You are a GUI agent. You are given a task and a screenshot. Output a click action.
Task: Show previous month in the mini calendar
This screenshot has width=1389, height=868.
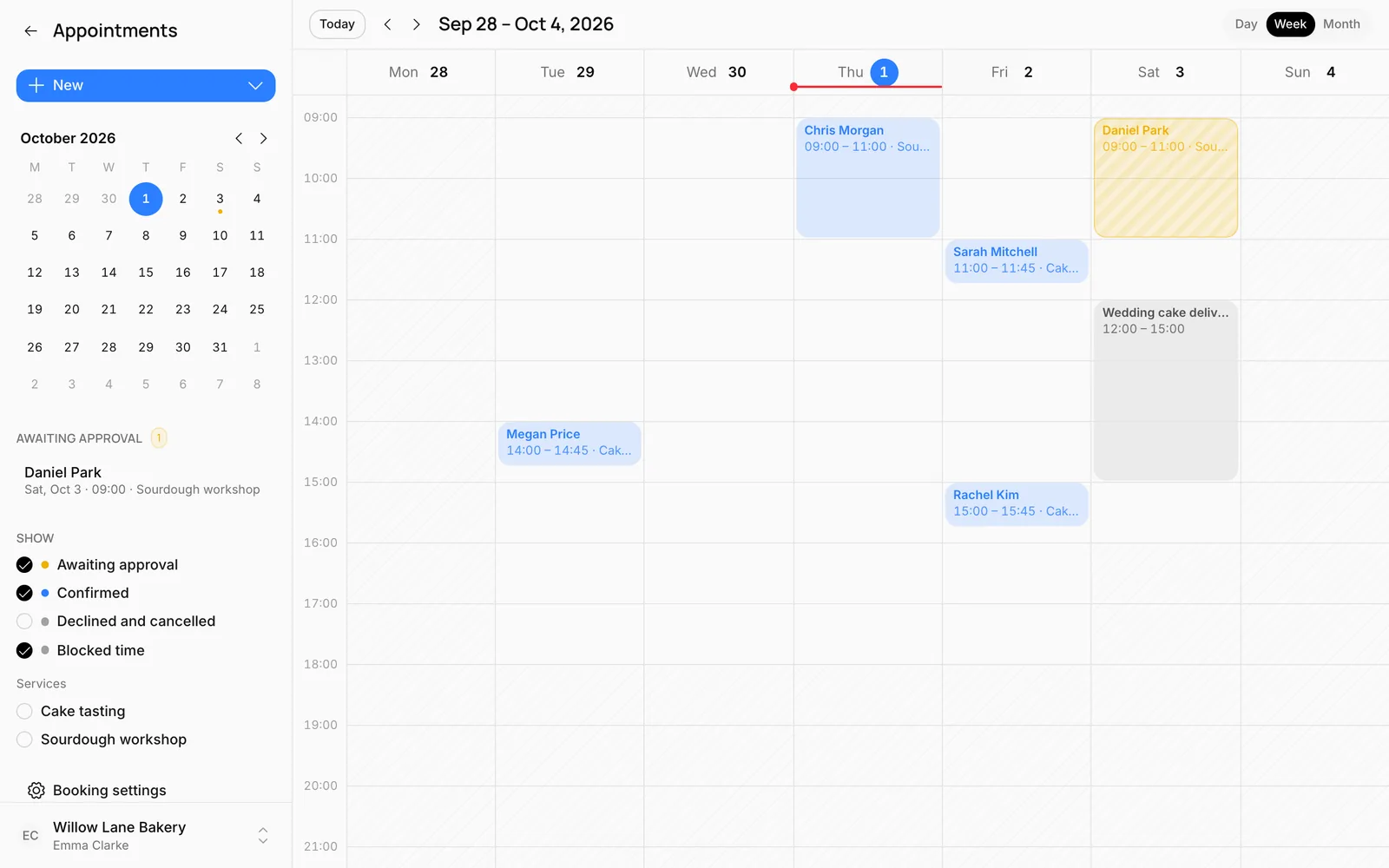[239, 138]
